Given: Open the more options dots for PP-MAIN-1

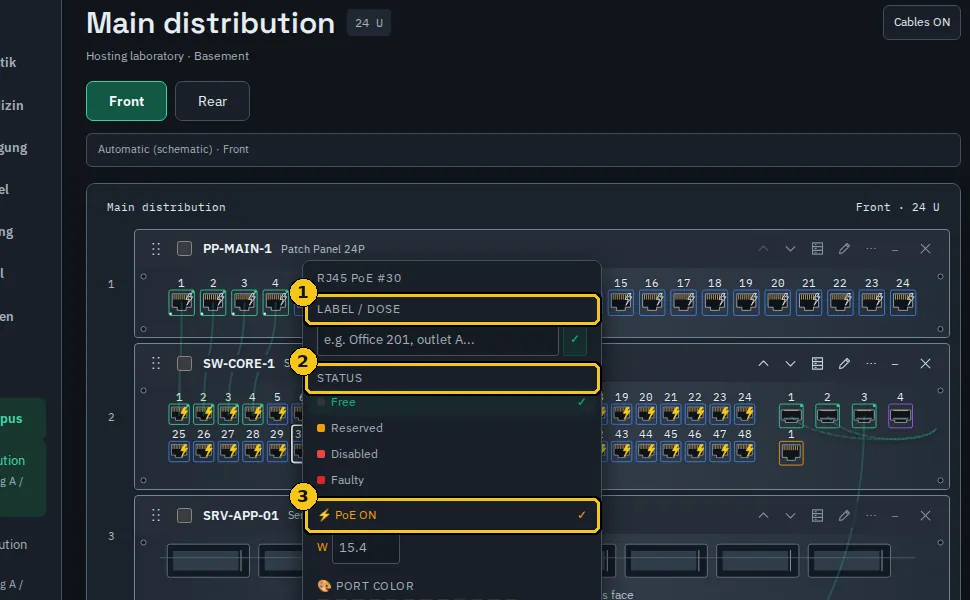Looking at the screenshot, I should (871, 249).
